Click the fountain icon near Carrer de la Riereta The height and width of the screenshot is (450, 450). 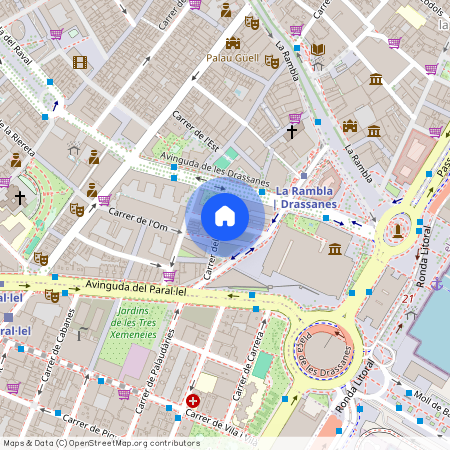74,148
